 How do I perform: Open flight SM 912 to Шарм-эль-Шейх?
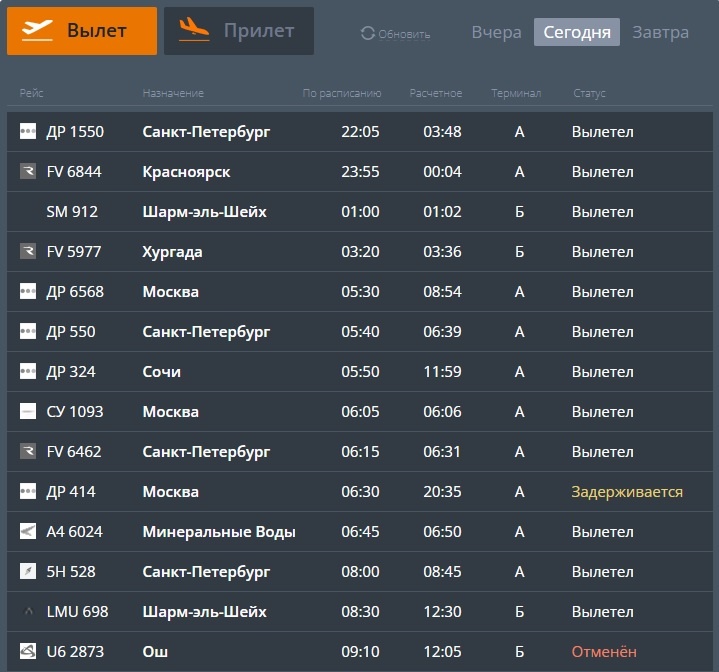coord(360,211)
